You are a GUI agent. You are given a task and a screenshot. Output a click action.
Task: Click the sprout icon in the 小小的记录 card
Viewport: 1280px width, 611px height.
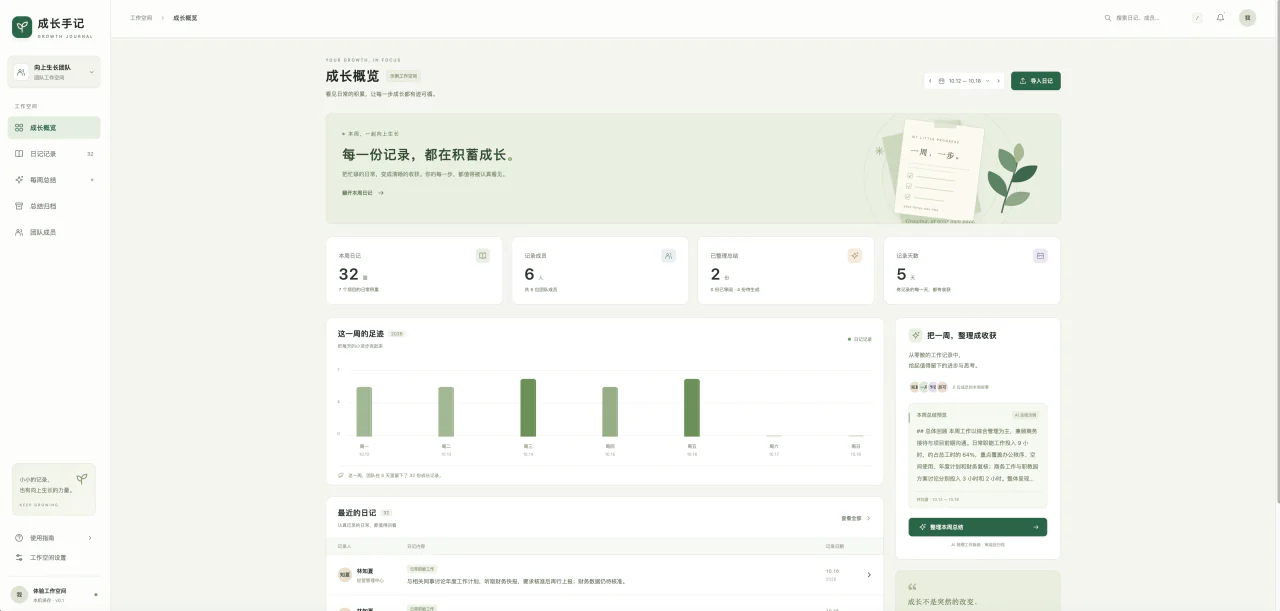tap(82, 479)
